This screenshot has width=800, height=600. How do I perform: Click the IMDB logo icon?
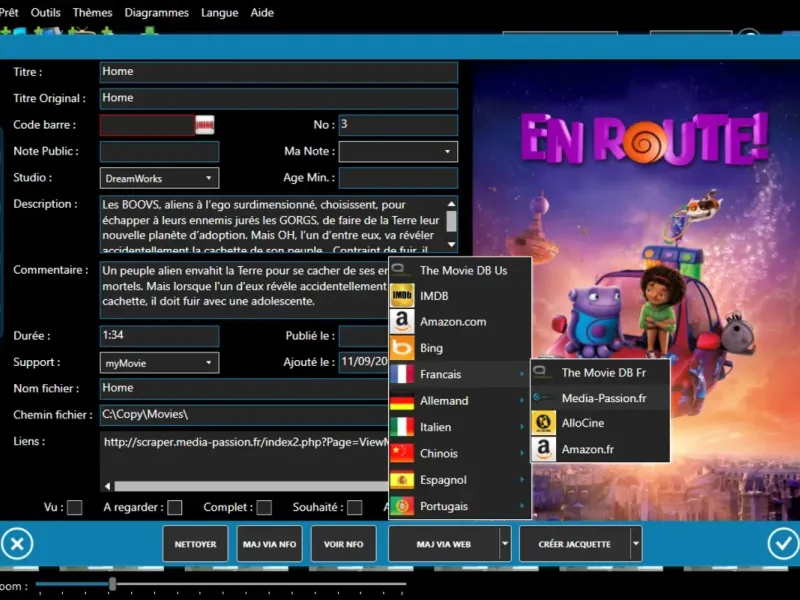pos(402,296)
